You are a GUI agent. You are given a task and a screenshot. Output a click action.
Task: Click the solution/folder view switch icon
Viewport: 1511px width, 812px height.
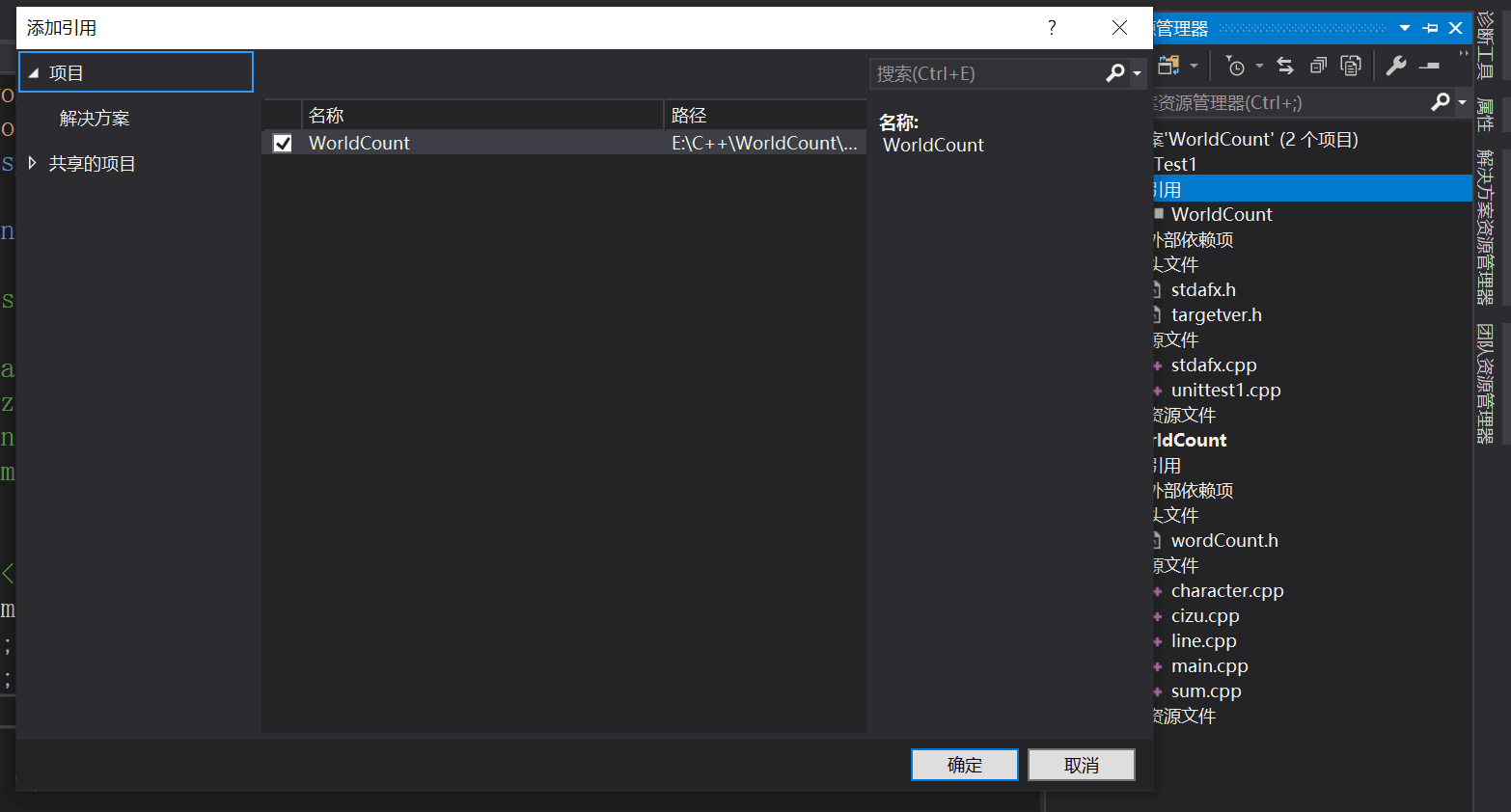[1169, 66]
